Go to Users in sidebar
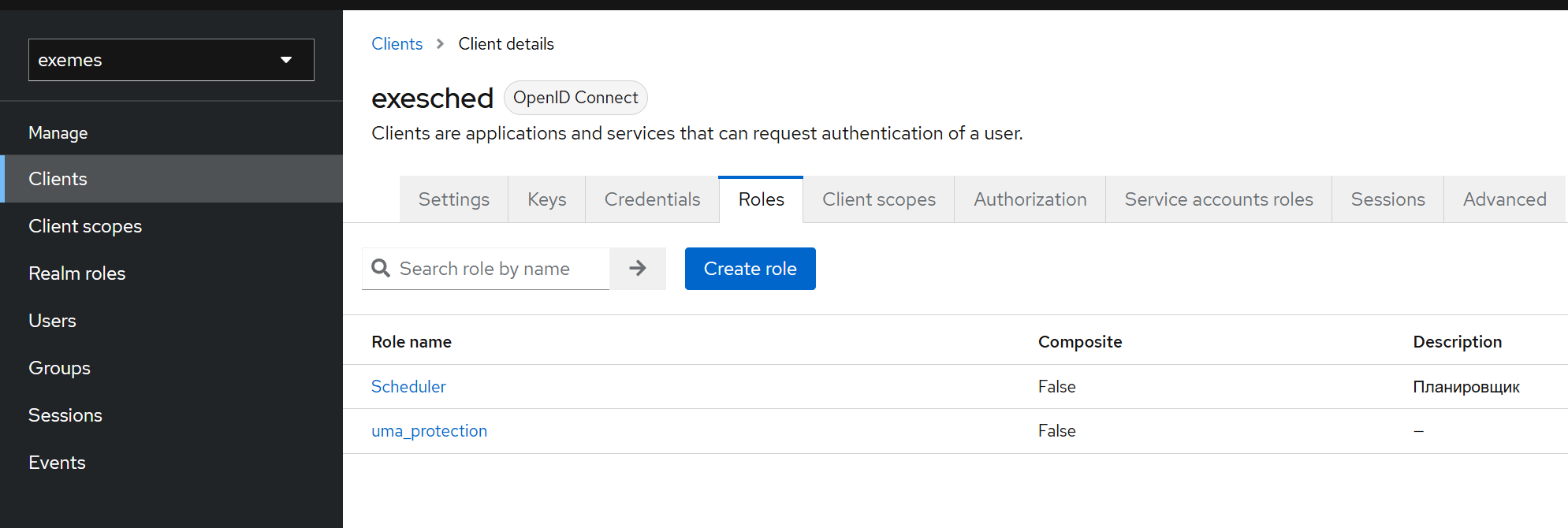The height and width of the screenshot is (528, 1568). click(x=52, y=321)
